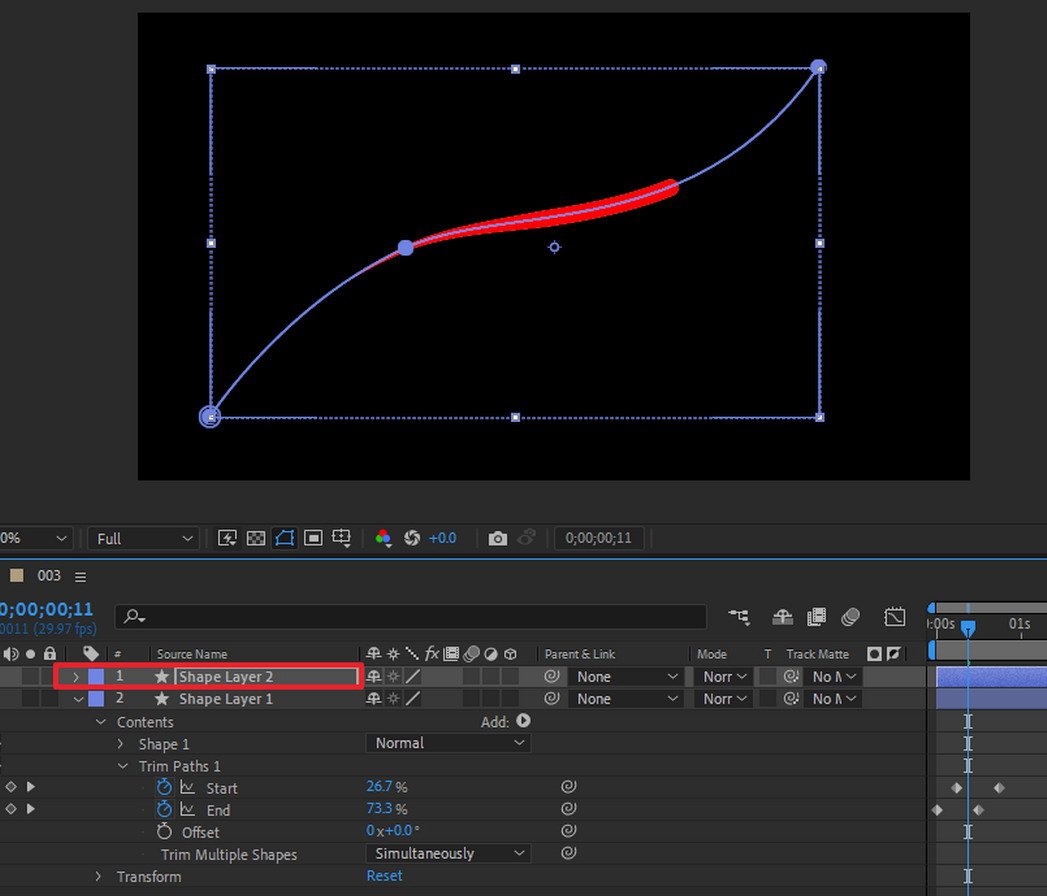Open the Graph Editor icon
The height and width of the screenshot is (896, 1047).
[x=894, y=616]
